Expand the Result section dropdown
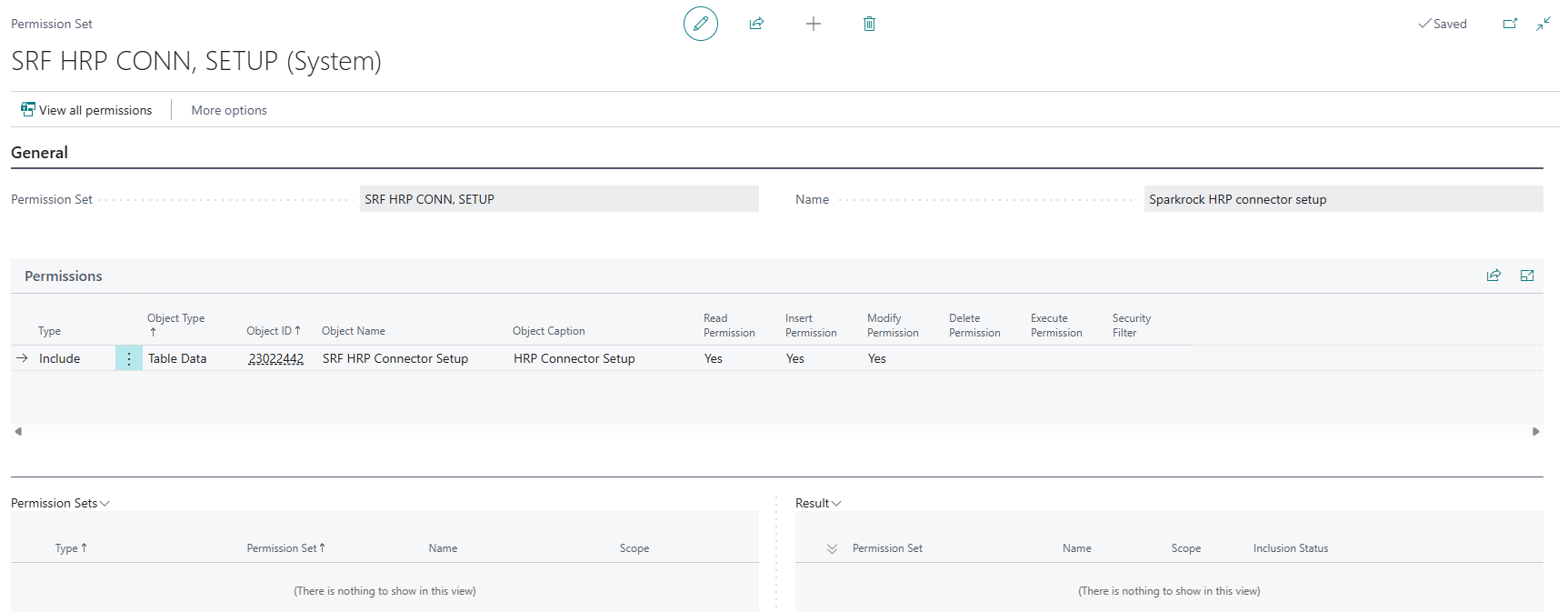The width and height of the screenshot is (1568, 612). (x=818, y=503)
